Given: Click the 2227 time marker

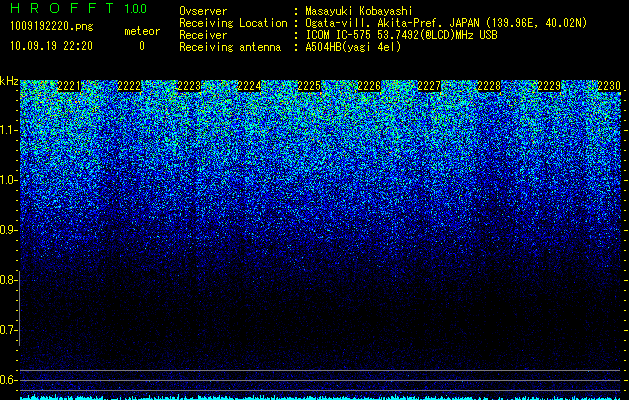Looking at the screenshot, I should pos(429,86).
